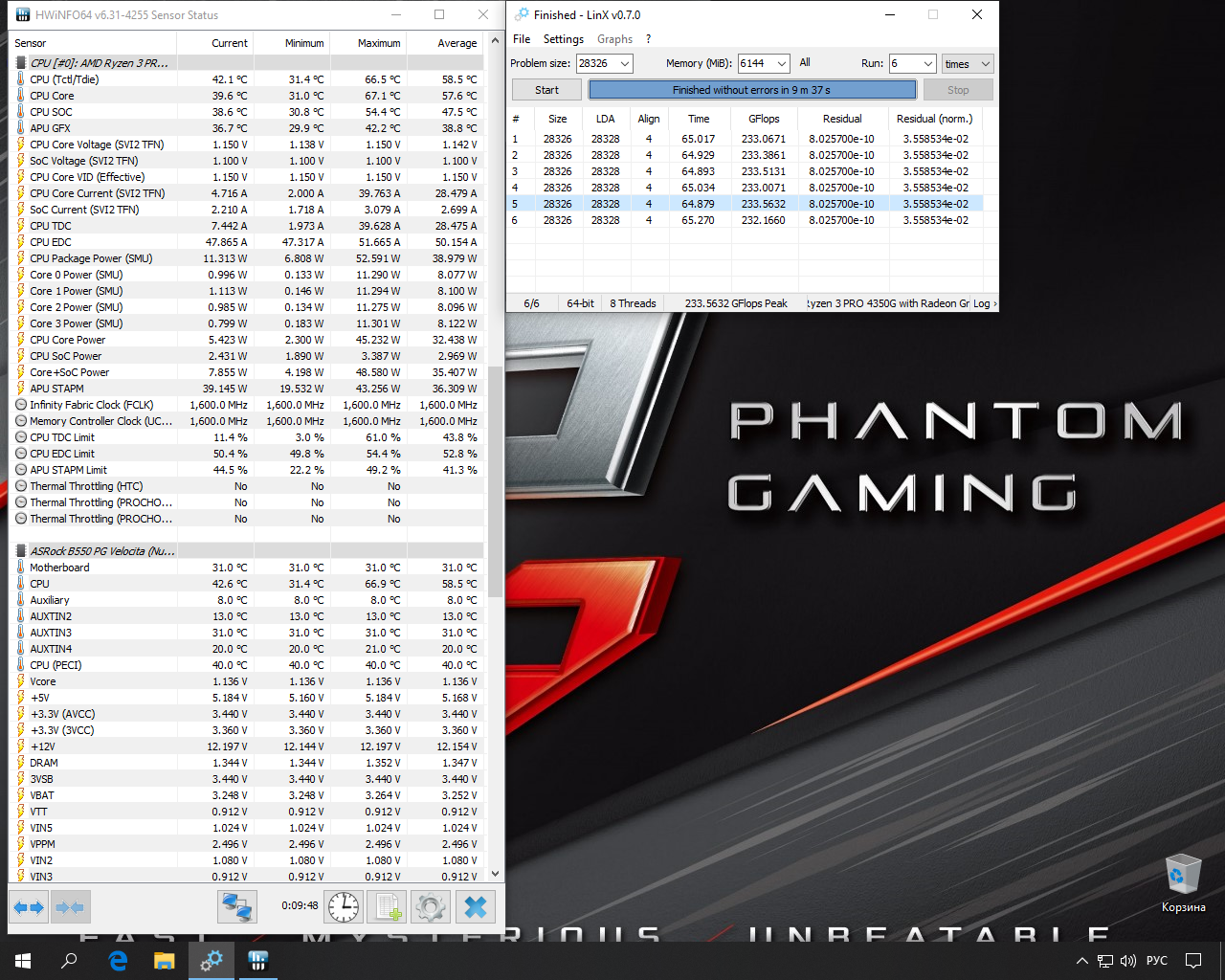The image size is (1225, 980).
Task: Select the CPU EDC Limit sensor row label
Action: tap(62, 454)
